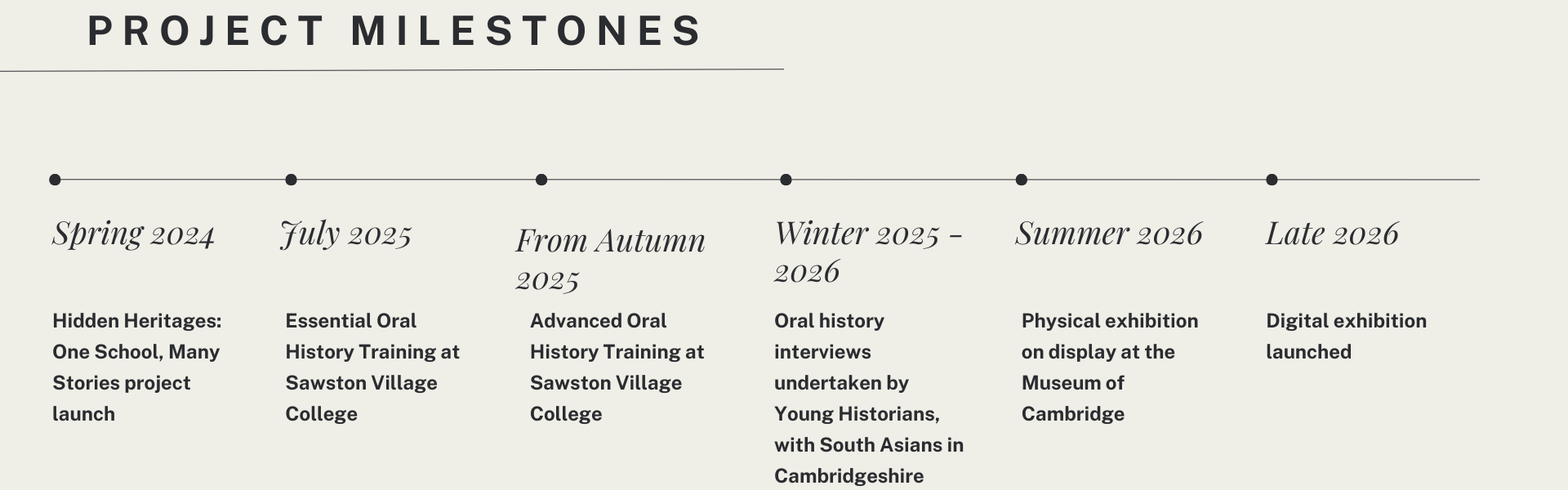The height and width of the screenshot is (490, 1568).
Task: Select the timeline marker above Late 2026
Action: coord(1272,180)
